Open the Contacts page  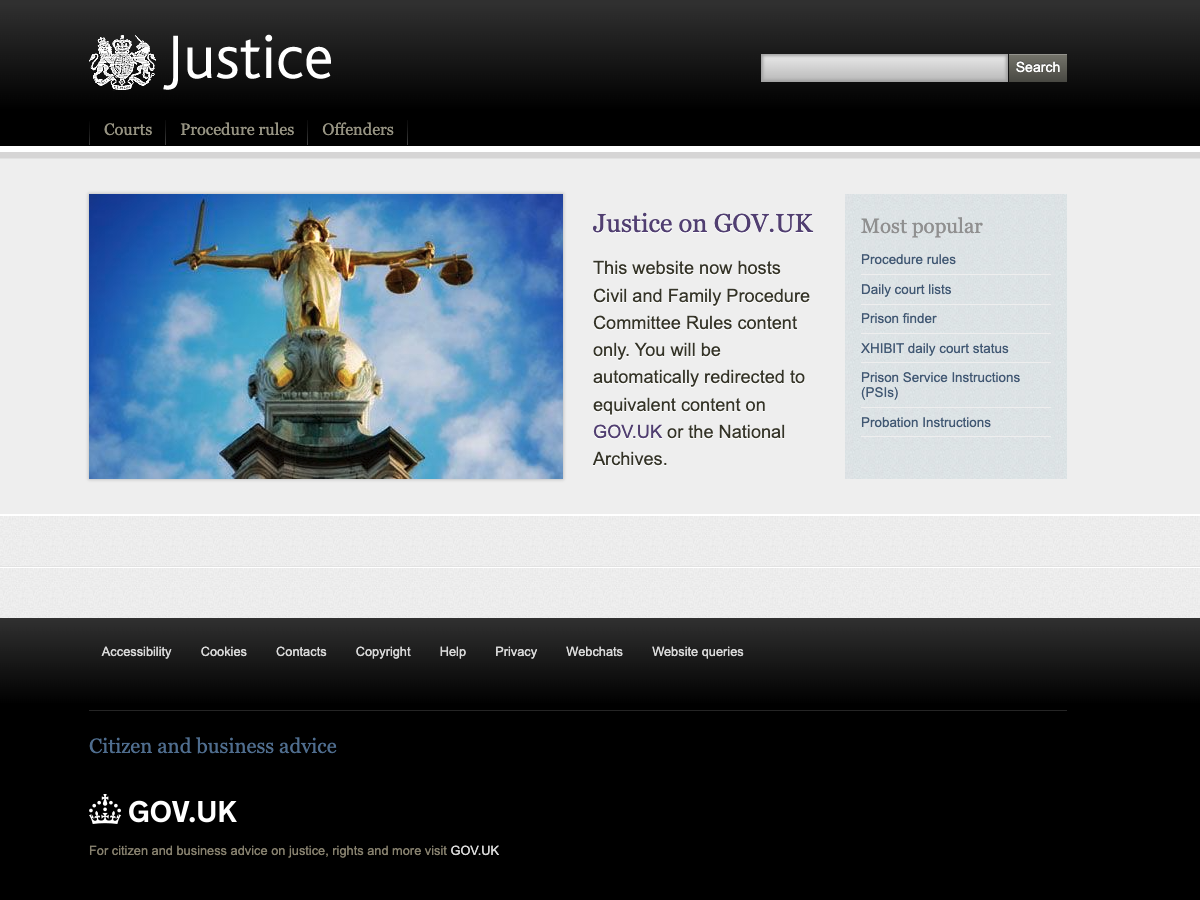tap(301, 651)
